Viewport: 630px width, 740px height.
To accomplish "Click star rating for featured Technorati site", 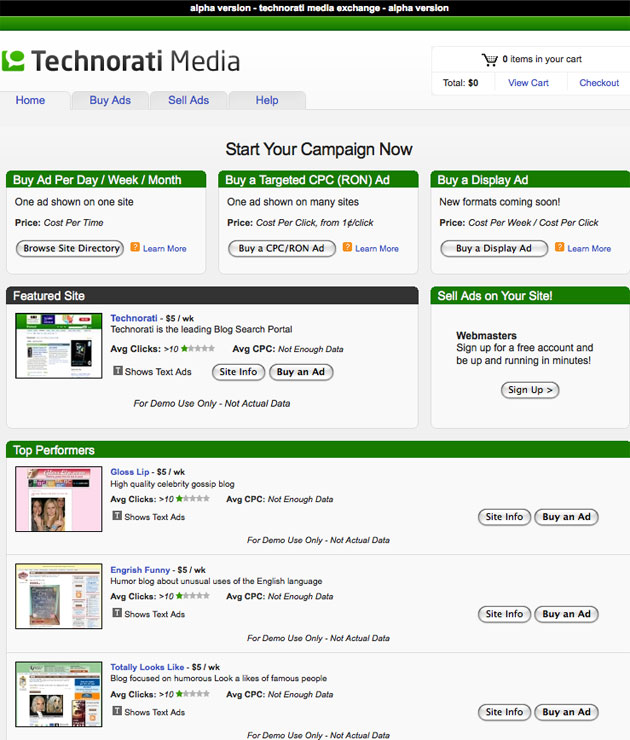I will 198,349.
